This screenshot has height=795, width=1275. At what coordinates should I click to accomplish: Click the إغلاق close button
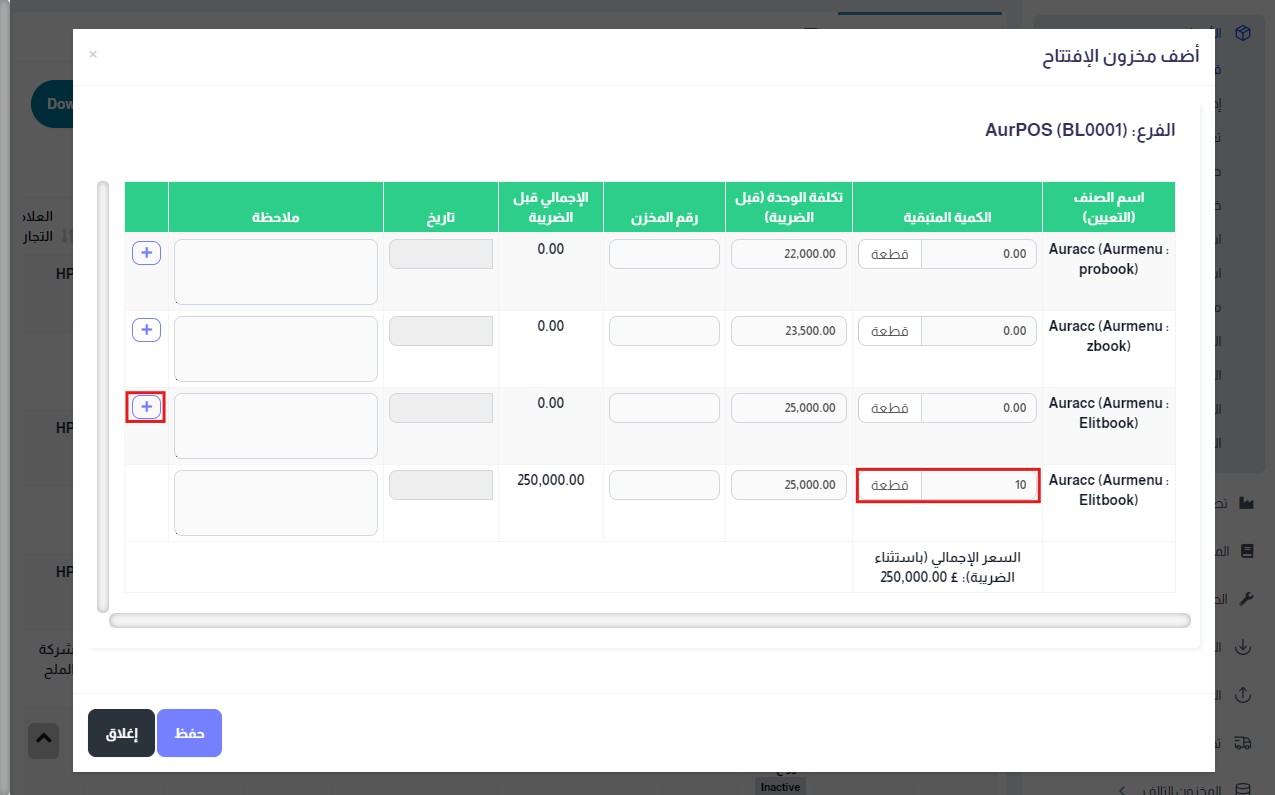tap(121, 733)
